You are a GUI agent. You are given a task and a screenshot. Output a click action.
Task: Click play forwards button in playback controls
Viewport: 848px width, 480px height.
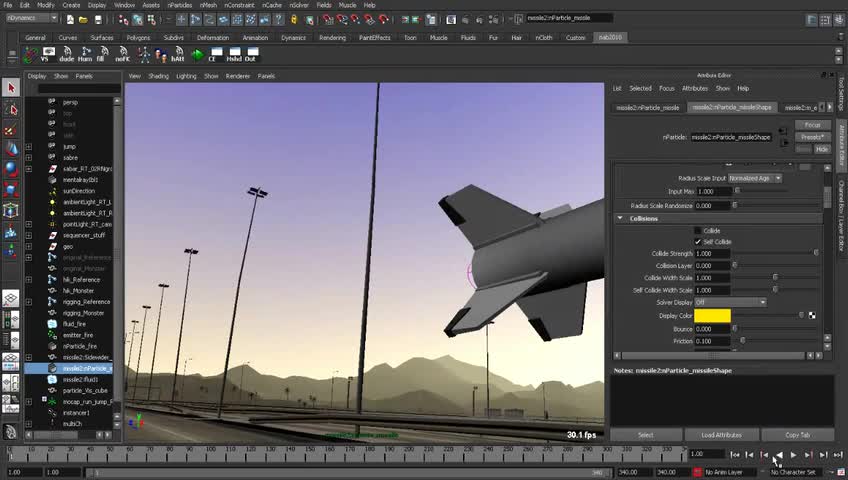point(793,455)
